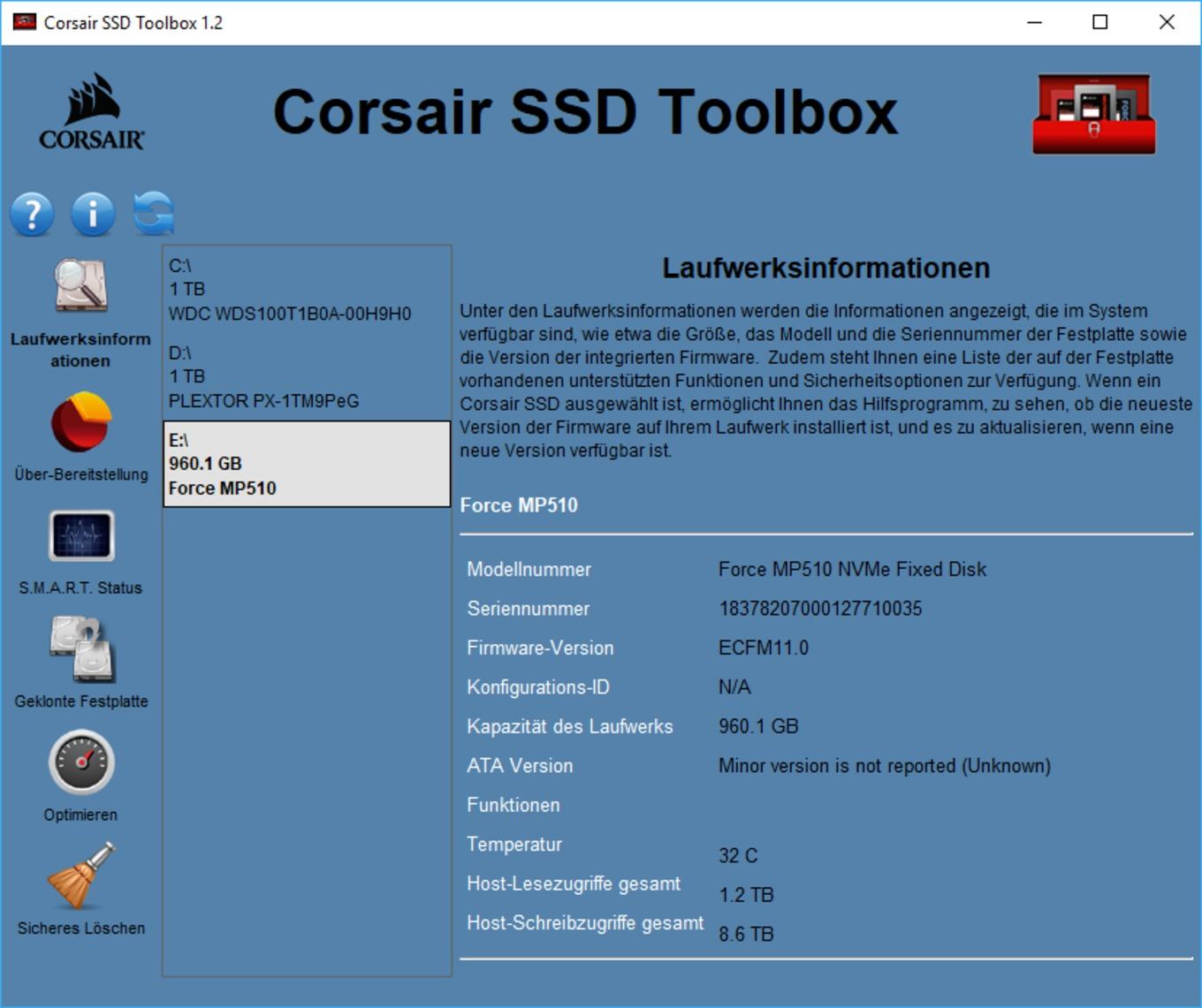1202x1008 pixels.
Task: Click the Optimieren sidebar label
Action: pos(80,815)
